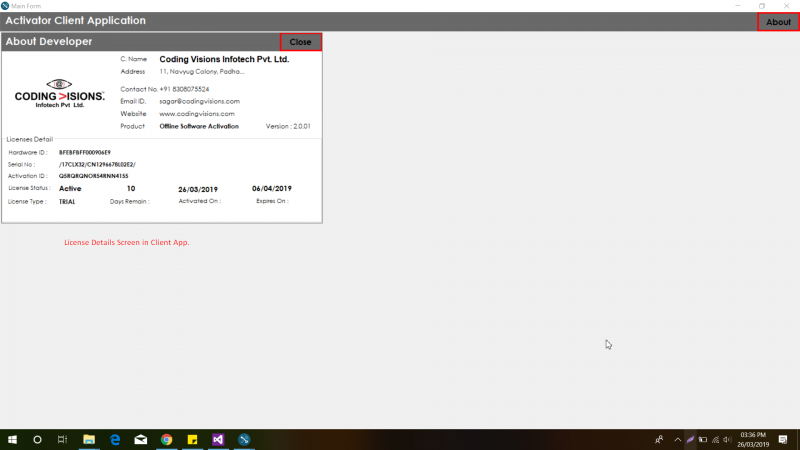Click the Version : 2.0.01 label
This screenshot has height=450, width=800.
(288, 126)
